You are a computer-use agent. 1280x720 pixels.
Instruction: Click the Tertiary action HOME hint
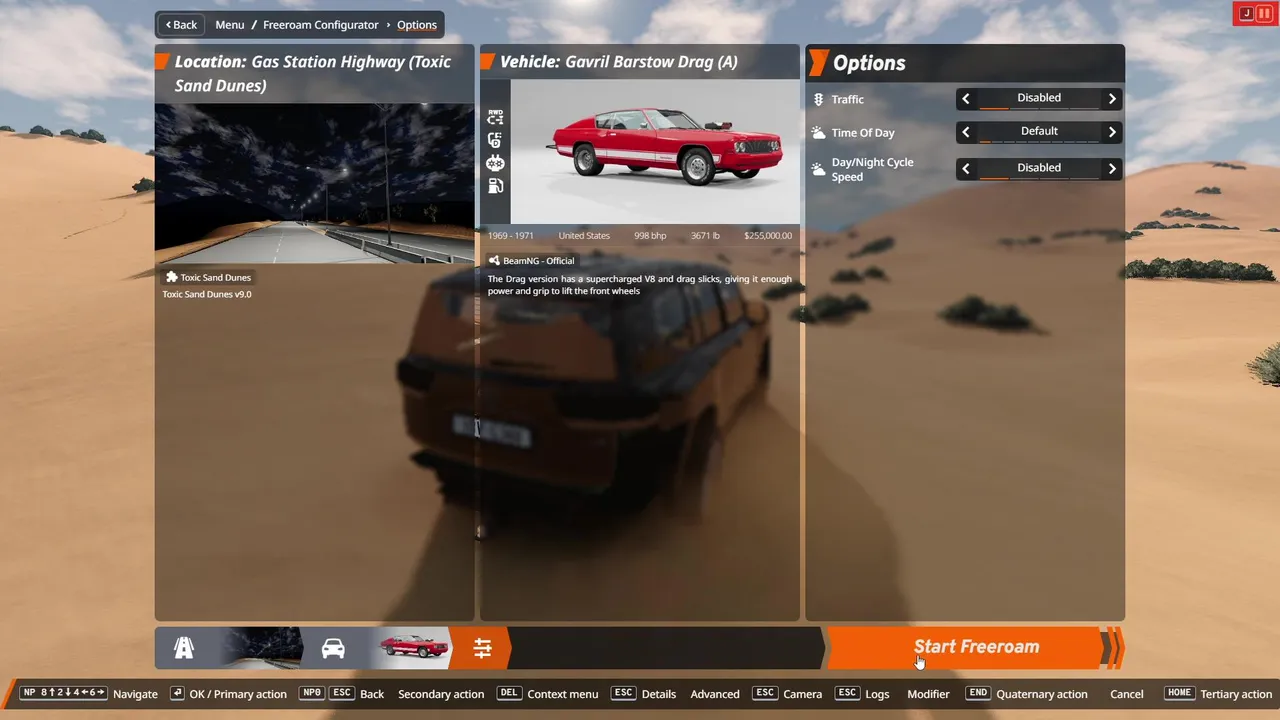click(x=1218, y=693)
